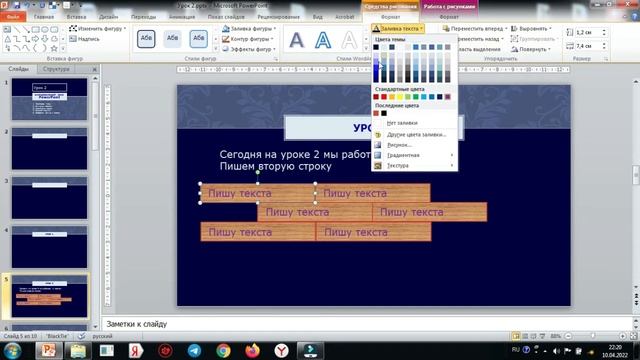The width and height of the screenshot is (640, 360).
Task: Open the Анимация ribbon tab
Action: click(x=182, y=17)
